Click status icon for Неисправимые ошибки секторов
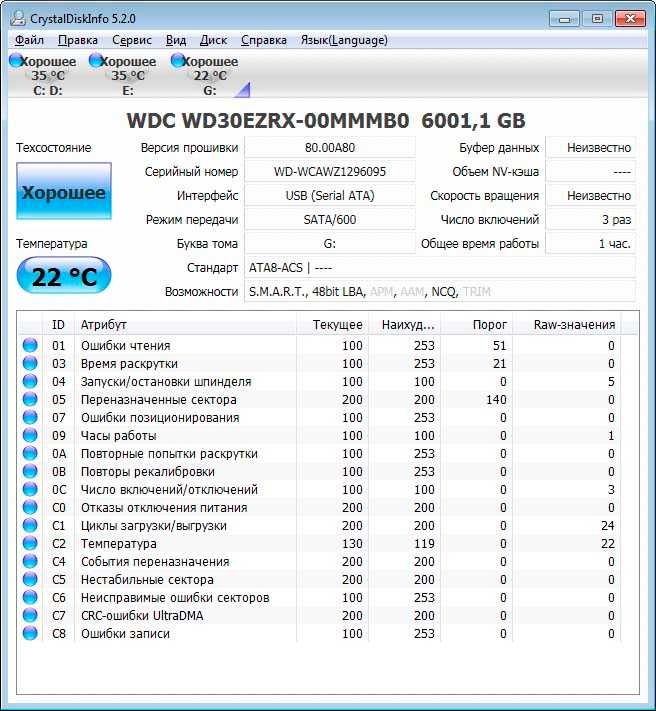 coord(30,597)
